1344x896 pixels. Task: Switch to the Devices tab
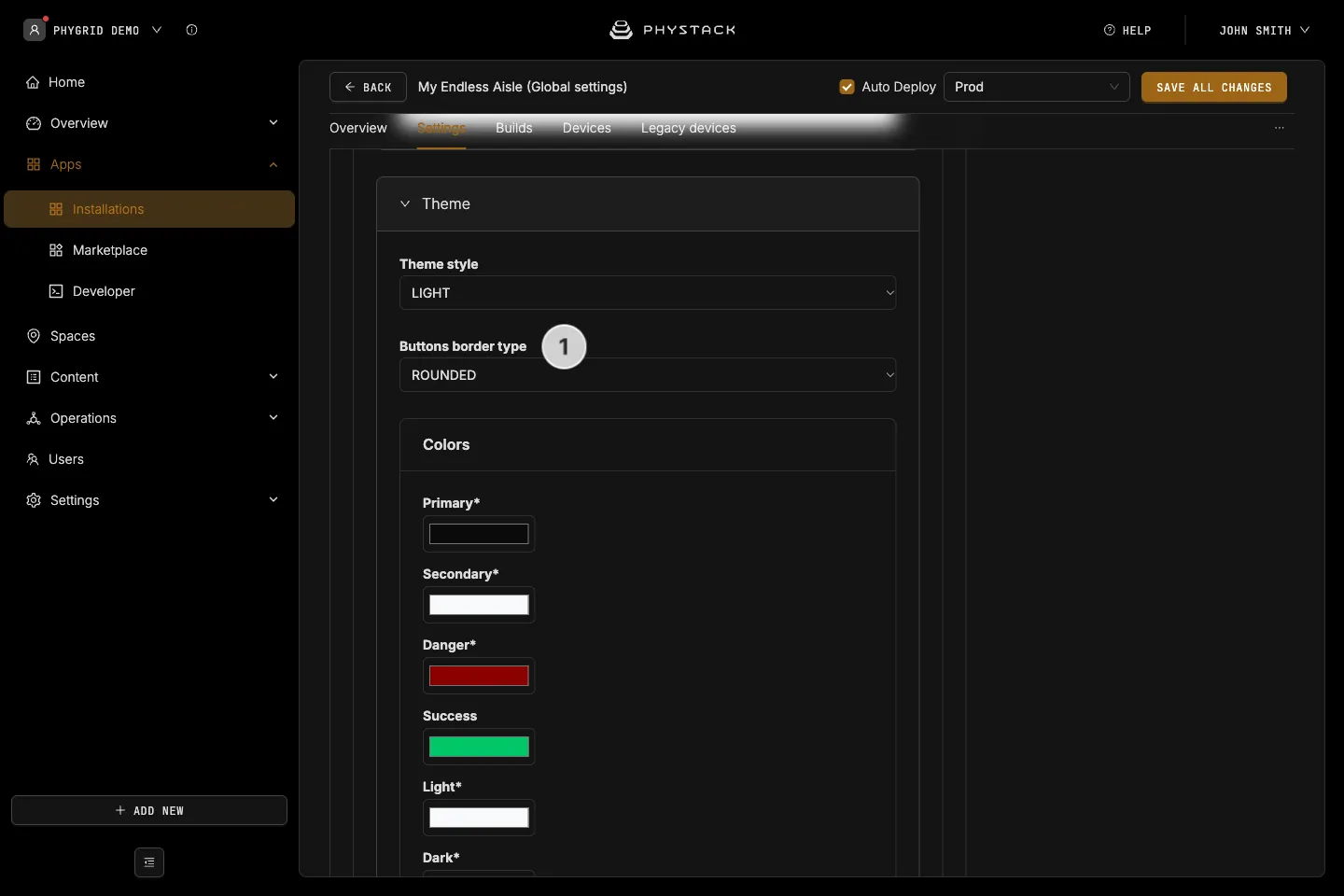[x=587, y=128]
